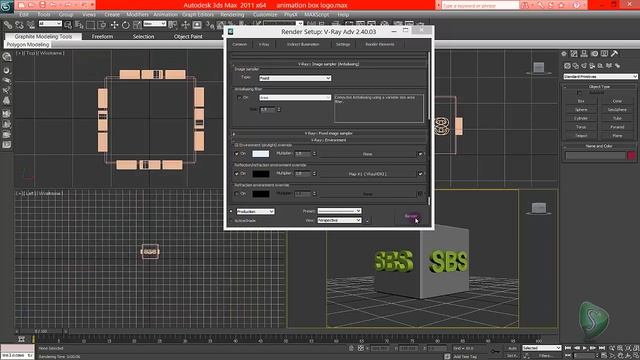Select the Helpers category icon
640x360 pixels.
tap(600, 65)
